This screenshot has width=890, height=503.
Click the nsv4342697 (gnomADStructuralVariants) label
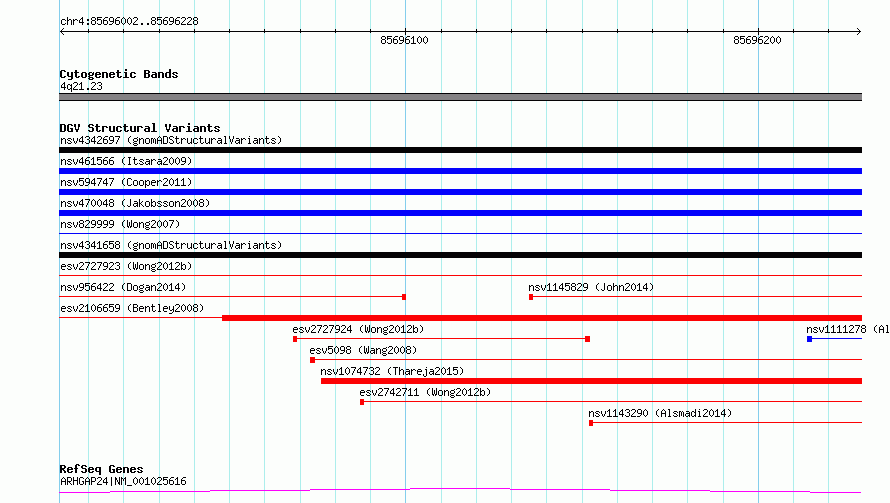pos(171,140)
